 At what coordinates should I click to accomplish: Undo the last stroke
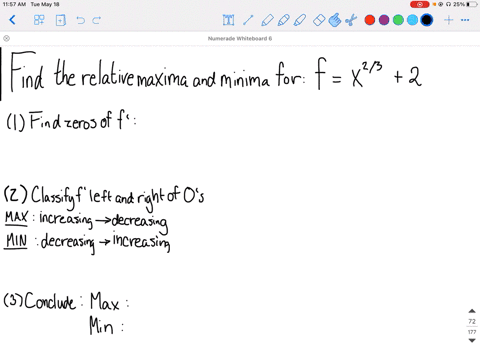80,20
